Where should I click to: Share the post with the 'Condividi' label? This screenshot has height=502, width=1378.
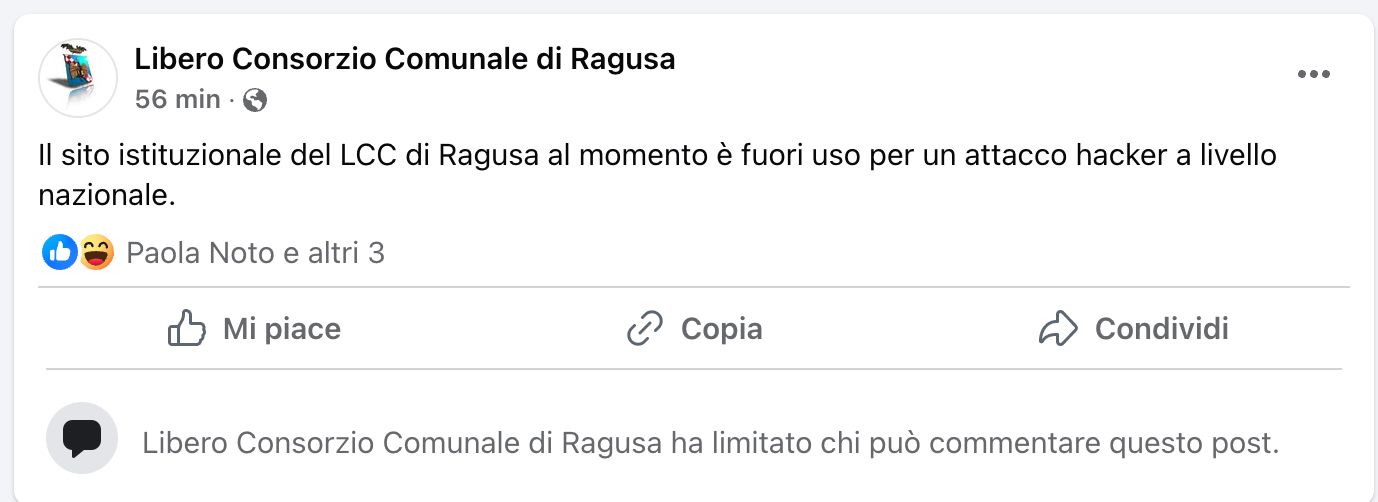pos(1162,329)
